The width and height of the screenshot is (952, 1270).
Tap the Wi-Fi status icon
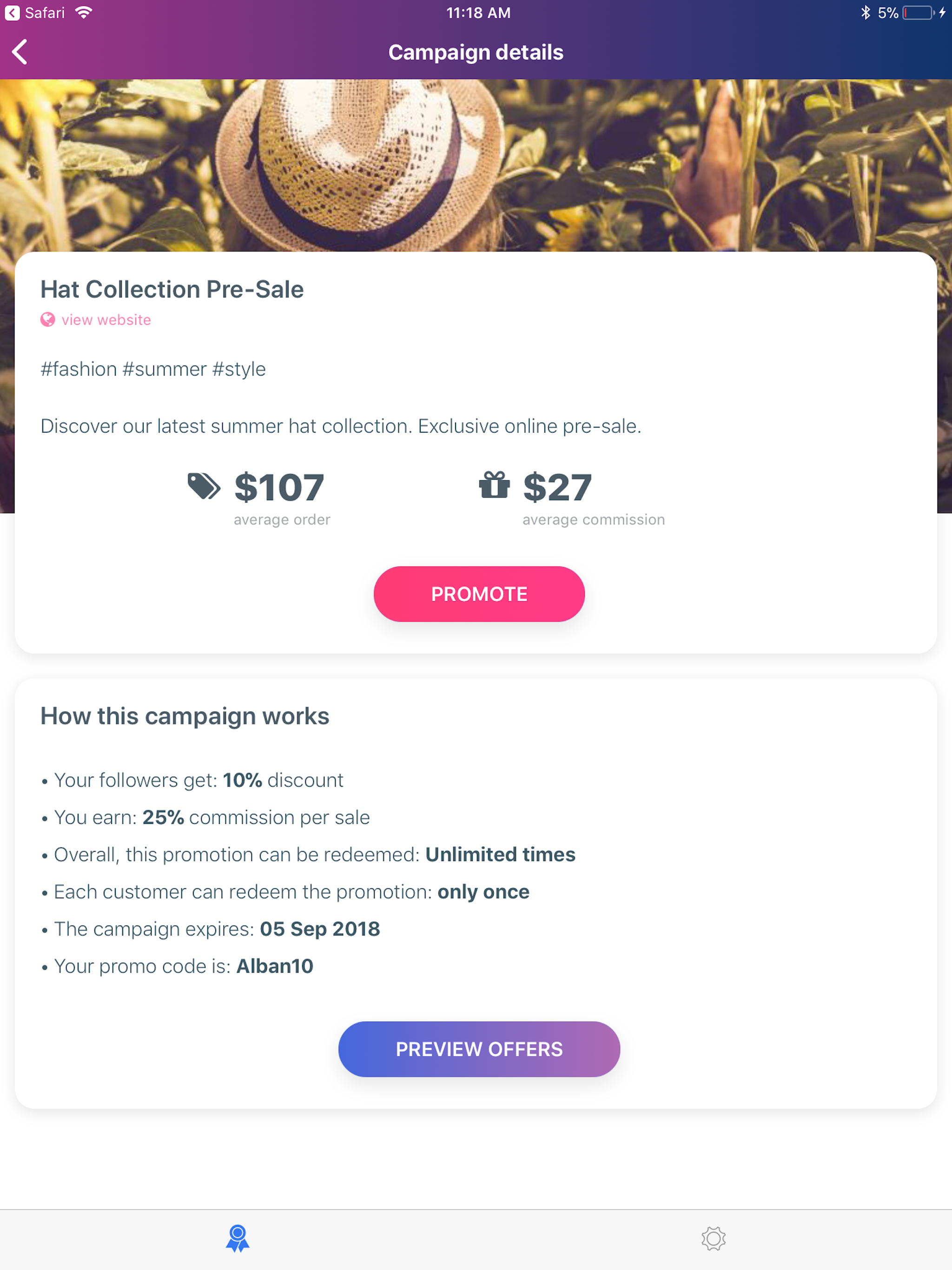84,13
